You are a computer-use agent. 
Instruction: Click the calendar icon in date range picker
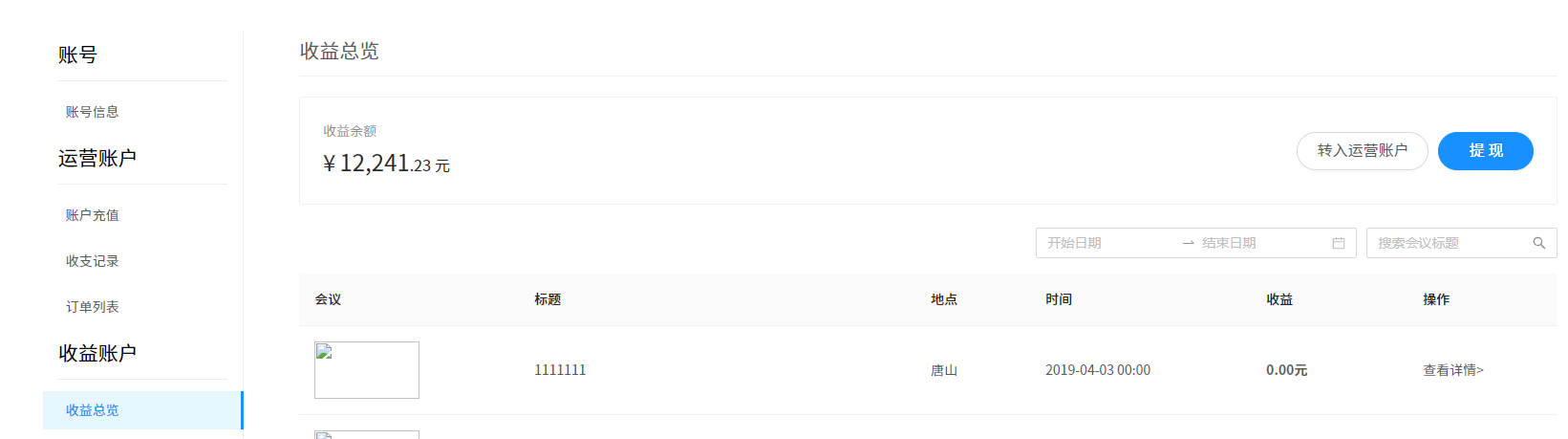[x=1339, y=243]
